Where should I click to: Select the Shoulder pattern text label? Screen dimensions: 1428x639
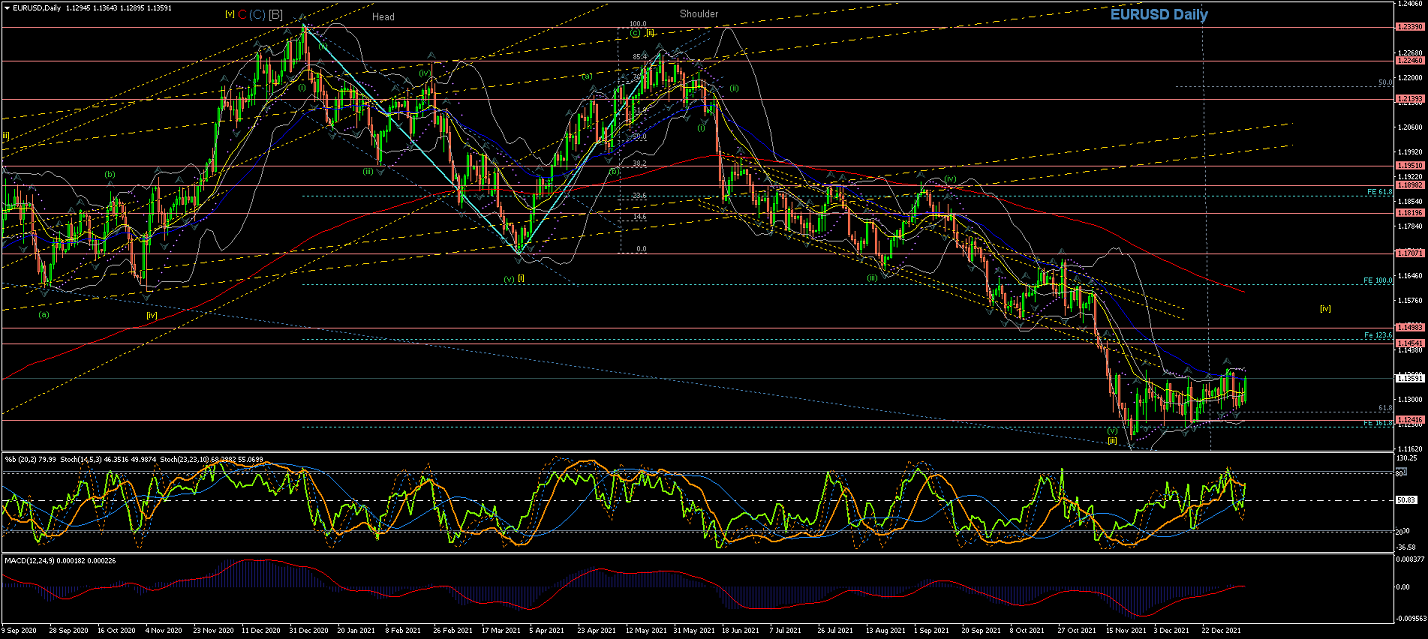698,14
